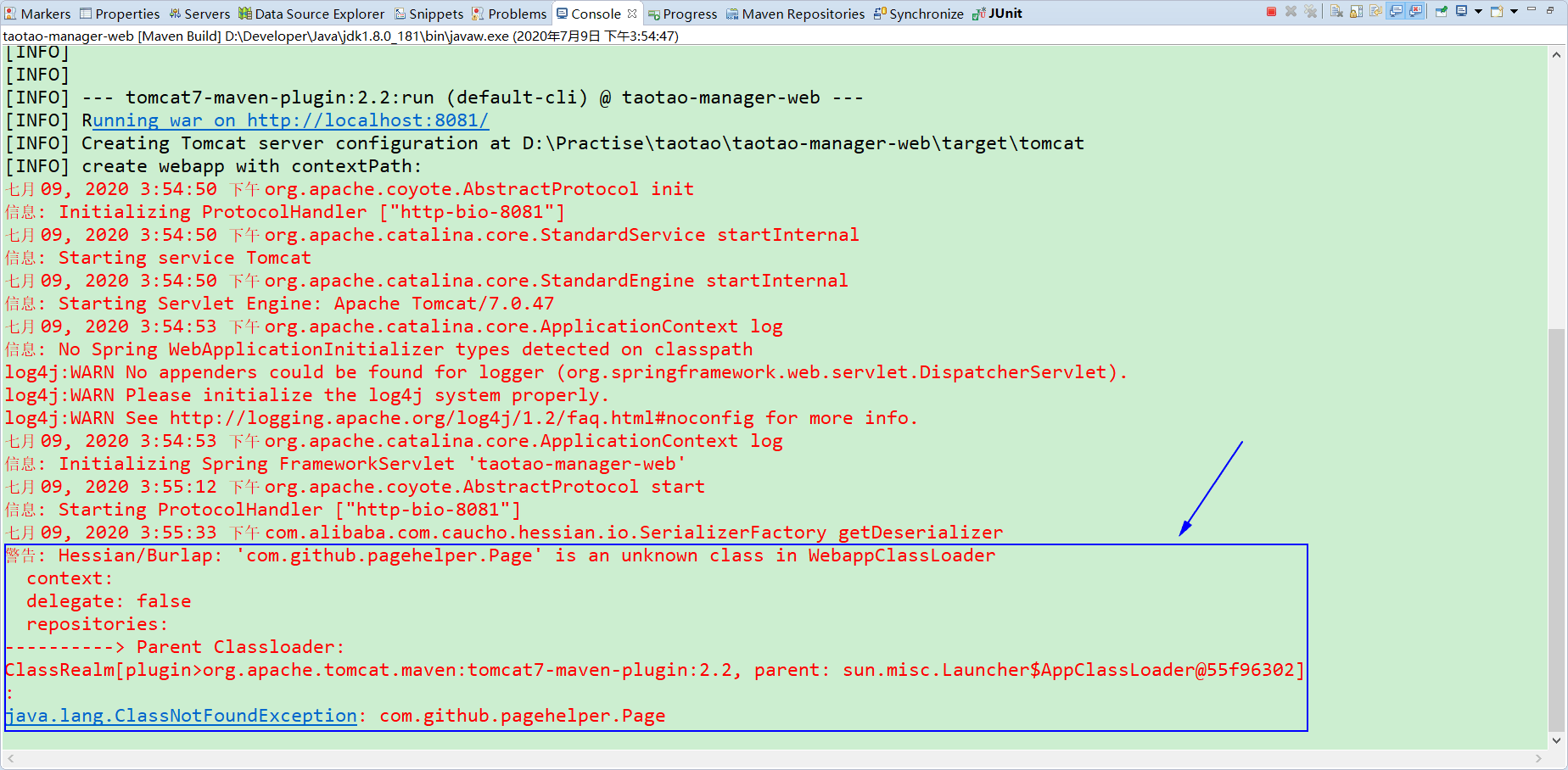
Task: Open the Data Source Explorer tab
Action: (311, 14)
